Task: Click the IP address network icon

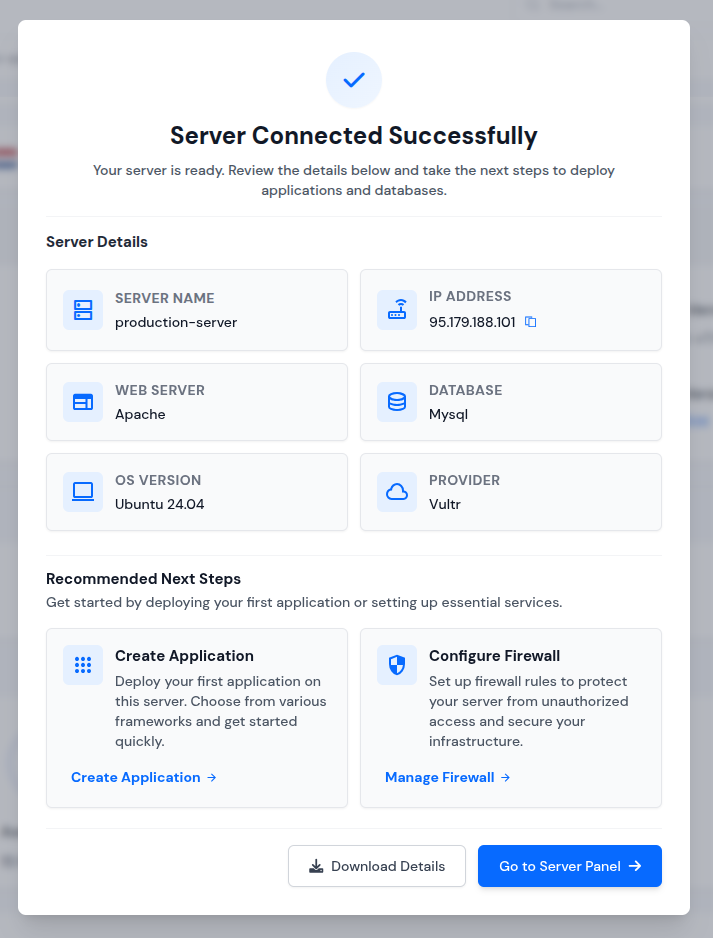Action: tap(397, 310)
